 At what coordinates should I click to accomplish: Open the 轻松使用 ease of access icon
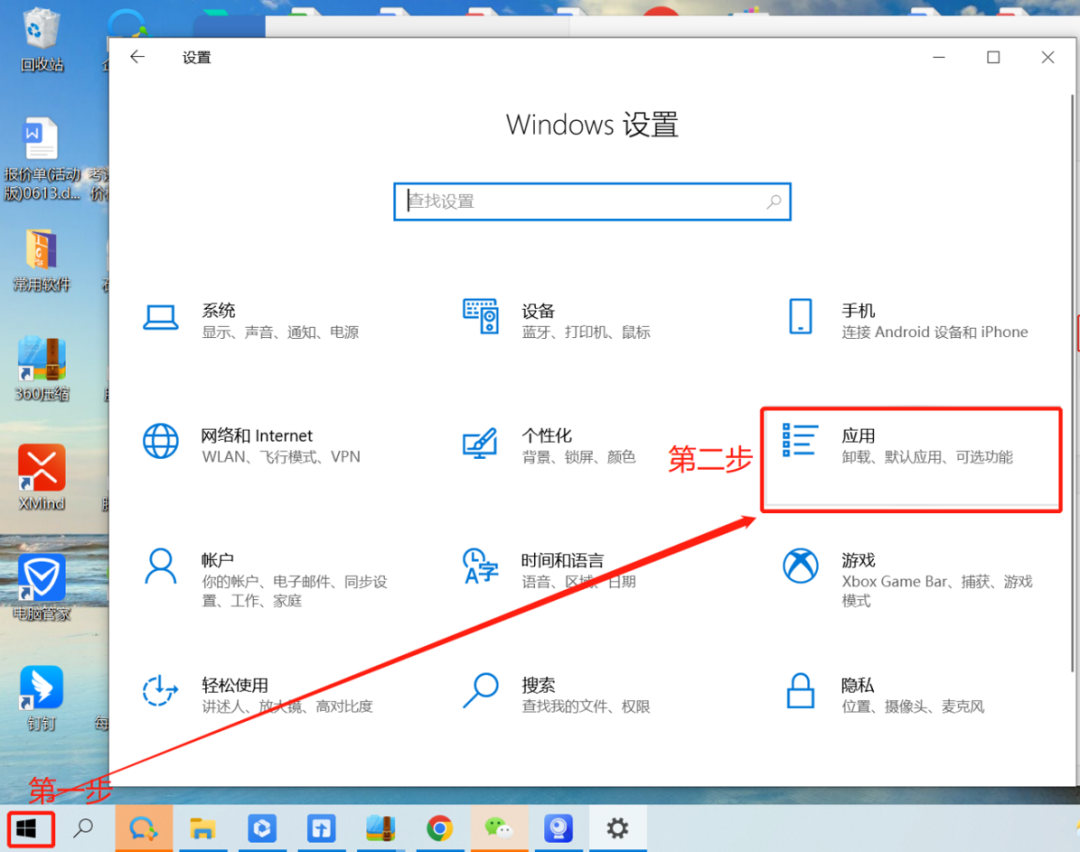coord(160,690)
